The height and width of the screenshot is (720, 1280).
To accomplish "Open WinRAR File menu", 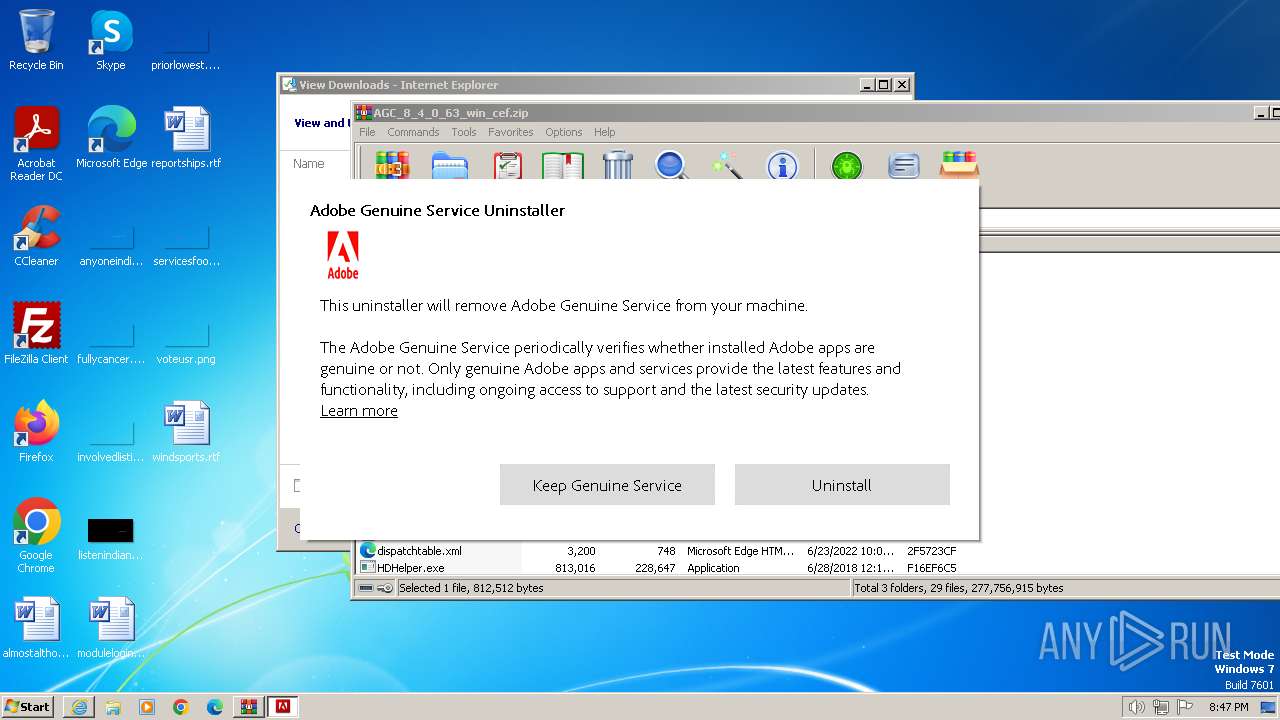I will pyautogui.click(x=367, y=132).
